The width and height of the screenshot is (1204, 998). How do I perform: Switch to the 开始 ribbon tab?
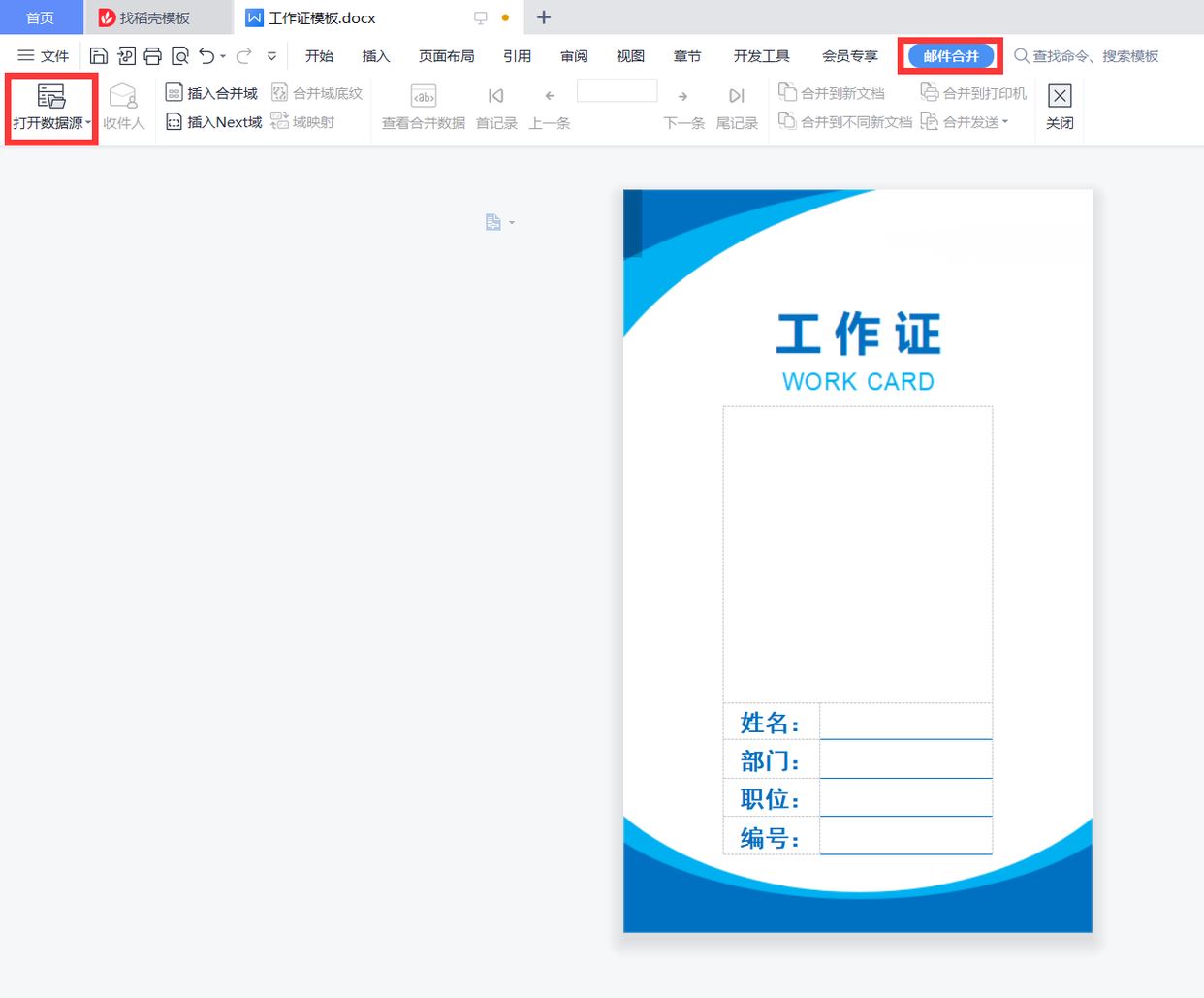tap(319, 56)
